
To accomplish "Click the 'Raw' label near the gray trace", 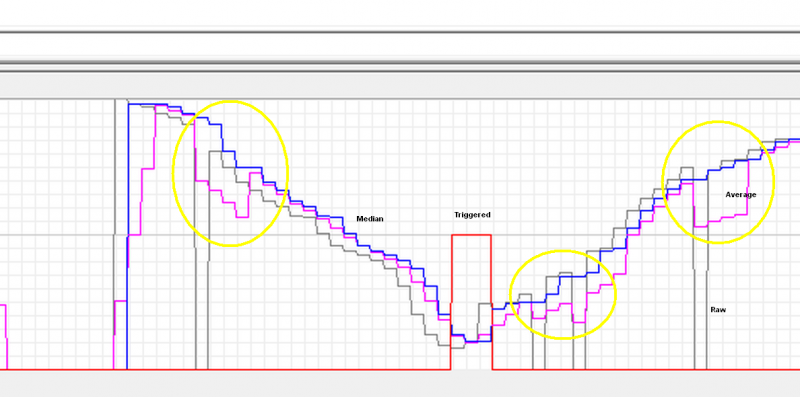I will [x=718, y=310].
